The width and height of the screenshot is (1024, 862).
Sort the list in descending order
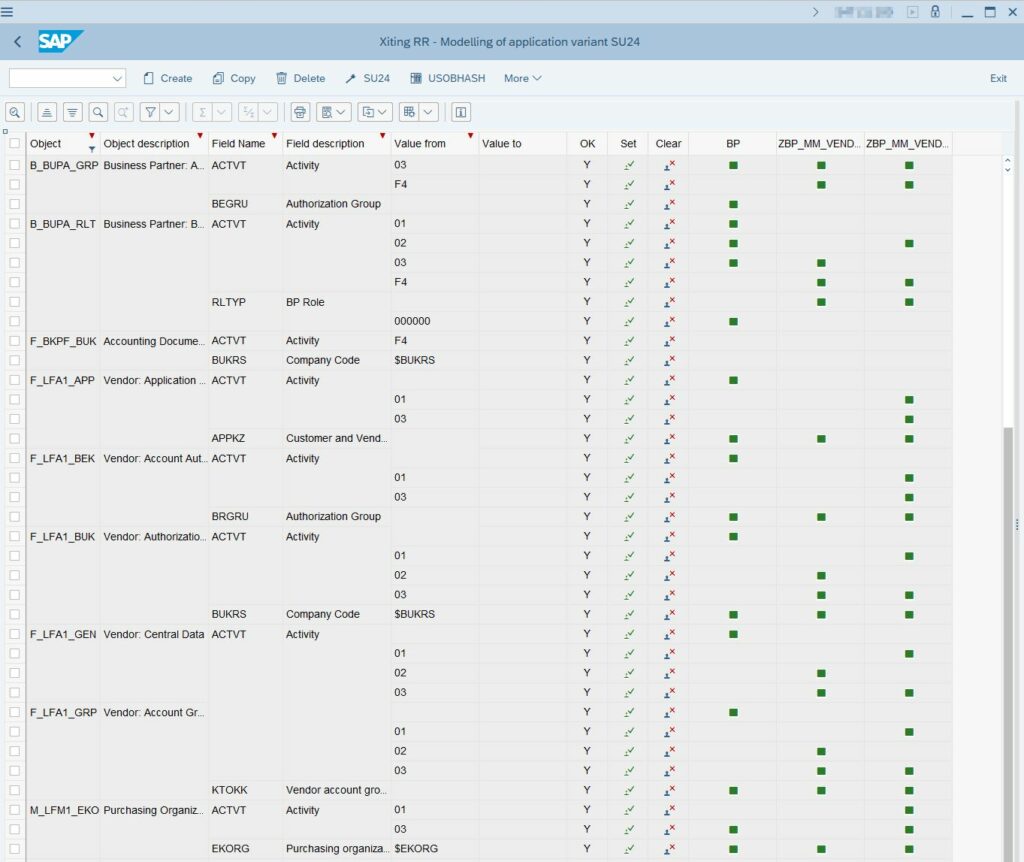pos(72,112)
